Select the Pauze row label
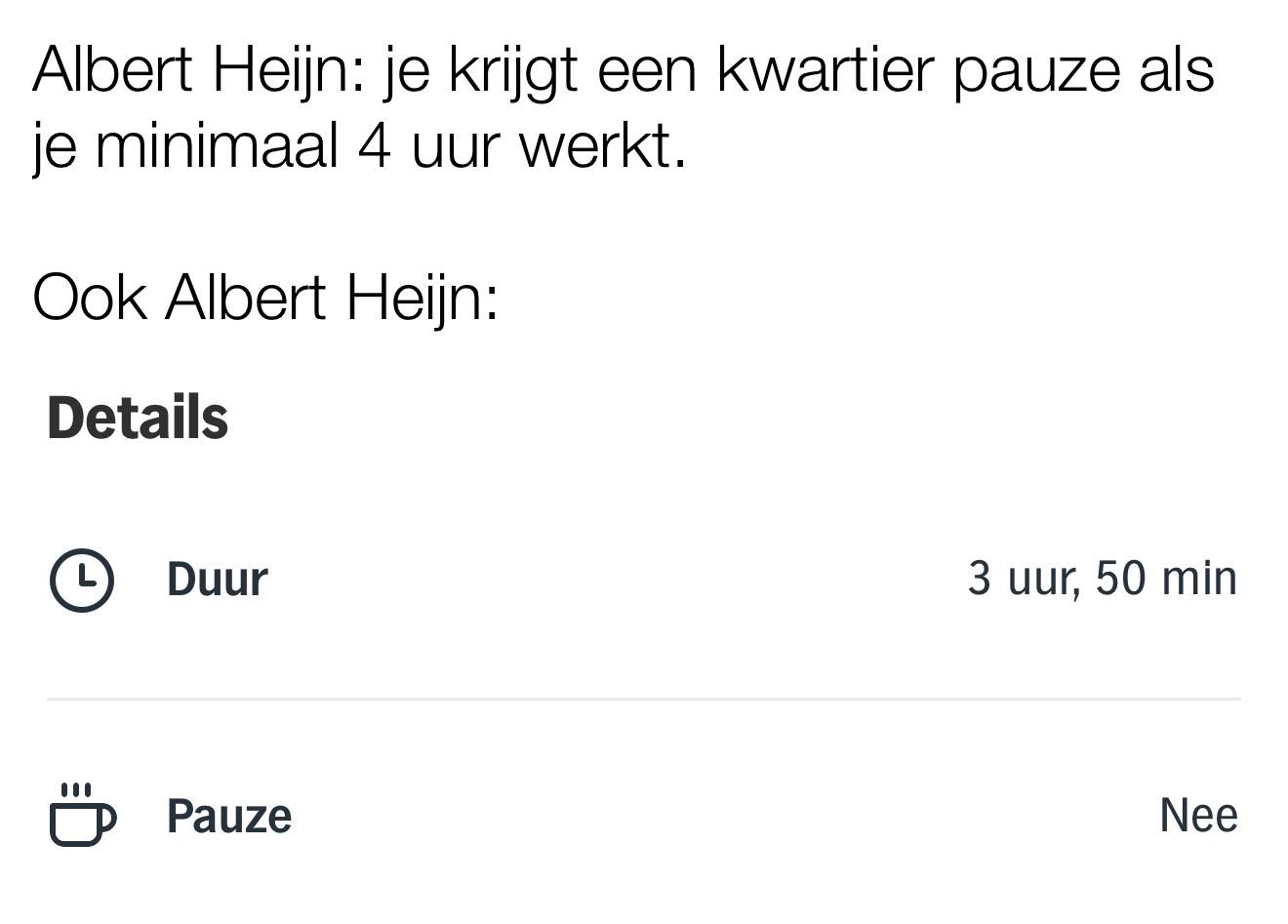 [229, 816]
